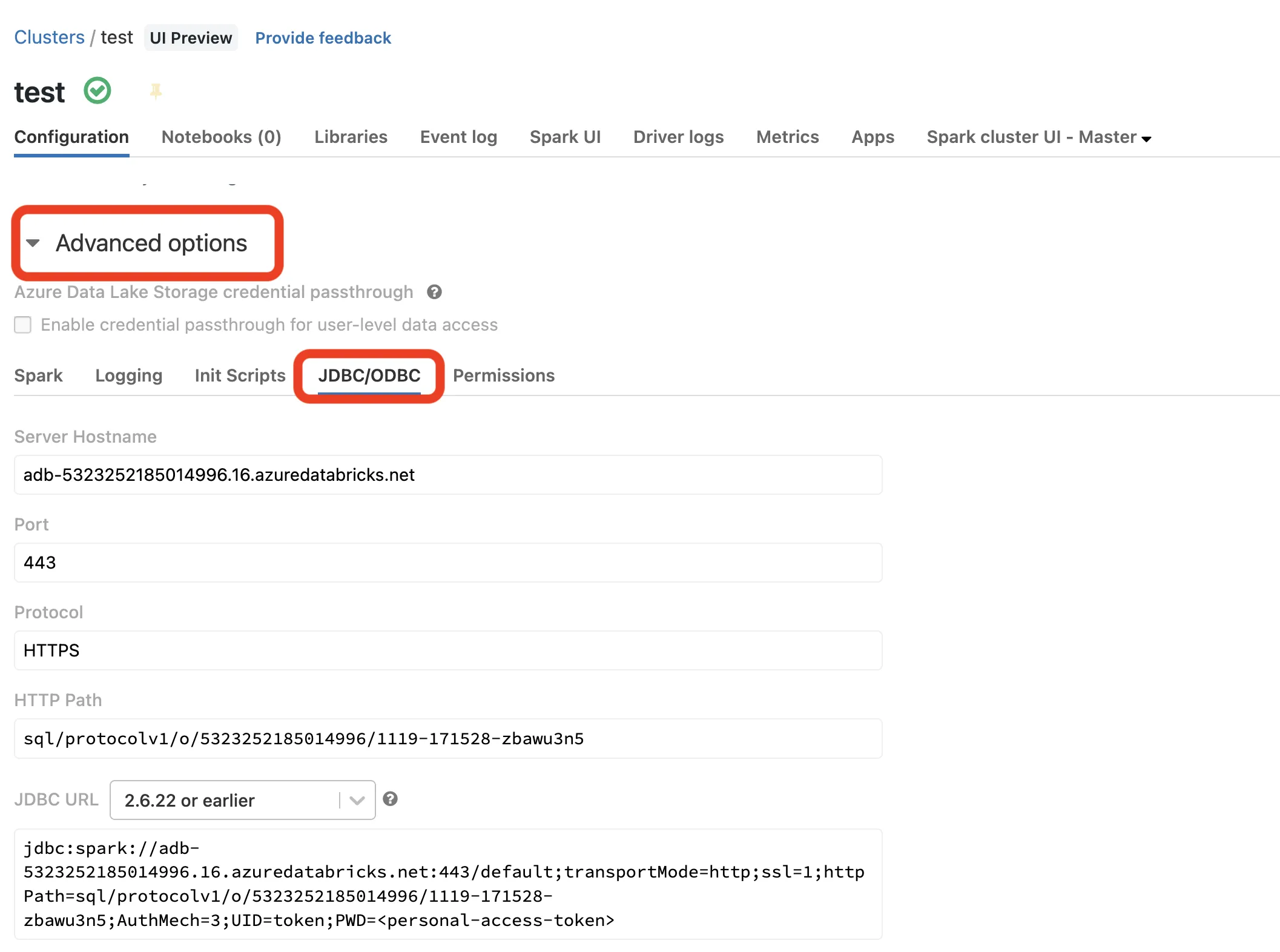Switch to Init Scripts sub-tab
1280x952 pixels.
pyautogui.click(x=240, y=375)
